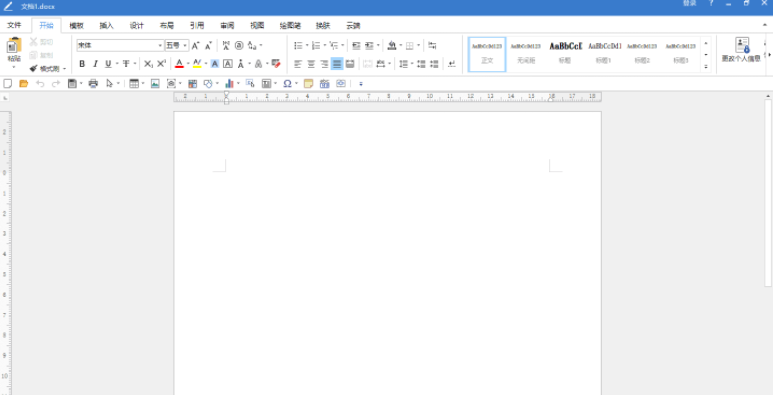Viewport: 774px width, 395px height.
Task: Click the character border icon
Action: point(228,64)
